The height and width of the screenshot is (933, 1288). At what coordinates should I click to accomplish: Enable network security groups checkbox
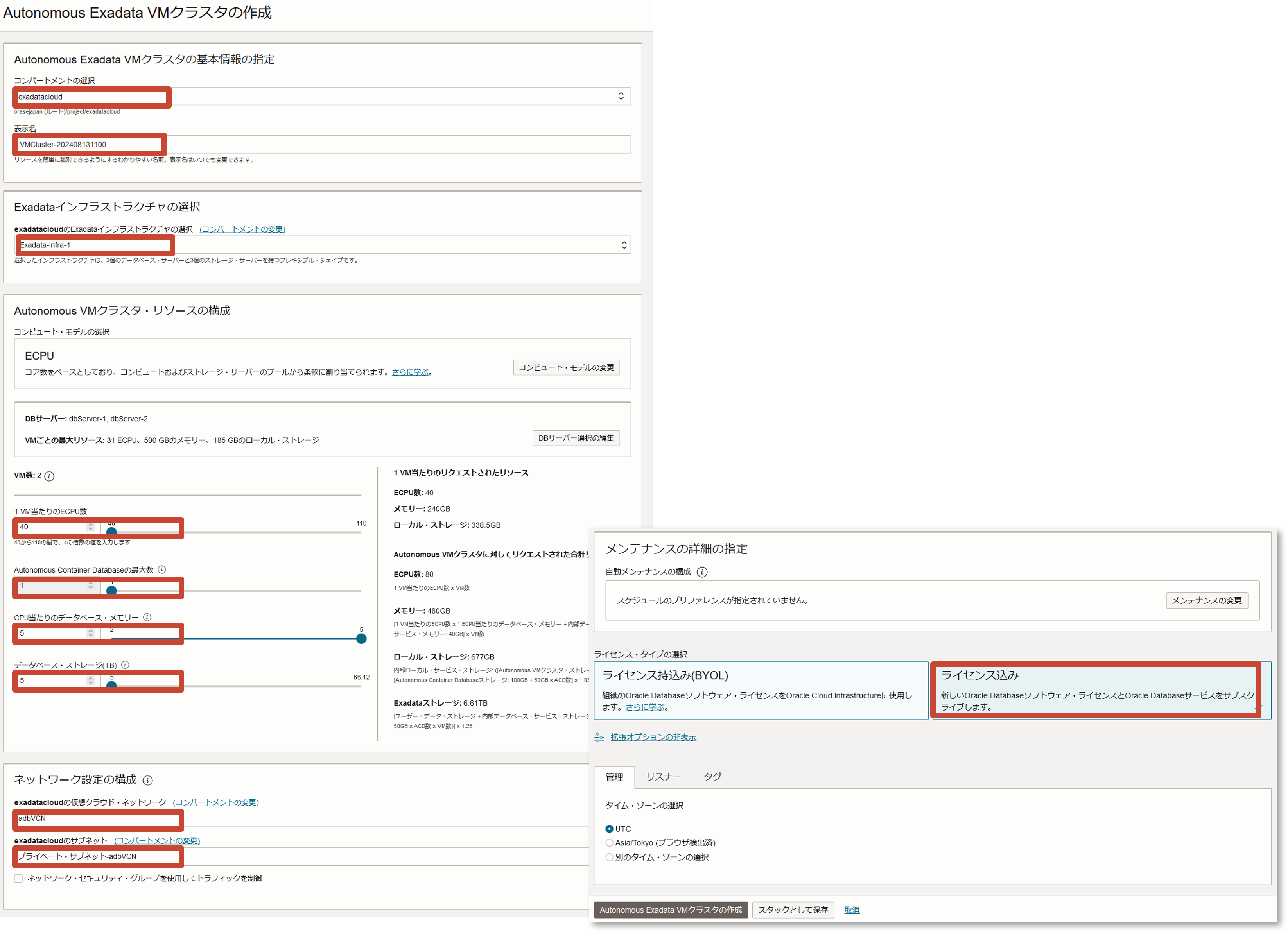(19, 878)
